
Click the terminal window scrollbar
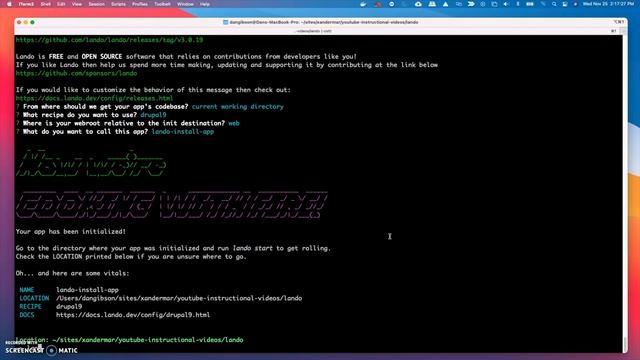(624, 344)
